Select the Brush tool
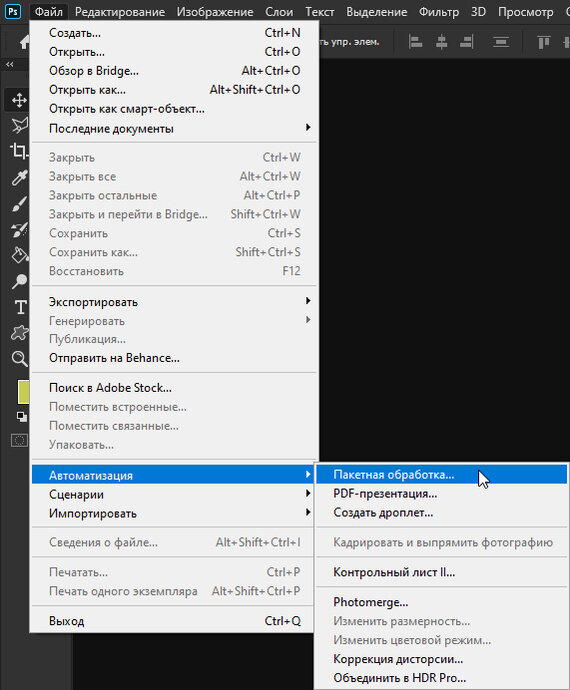 [x=18, y=204]
